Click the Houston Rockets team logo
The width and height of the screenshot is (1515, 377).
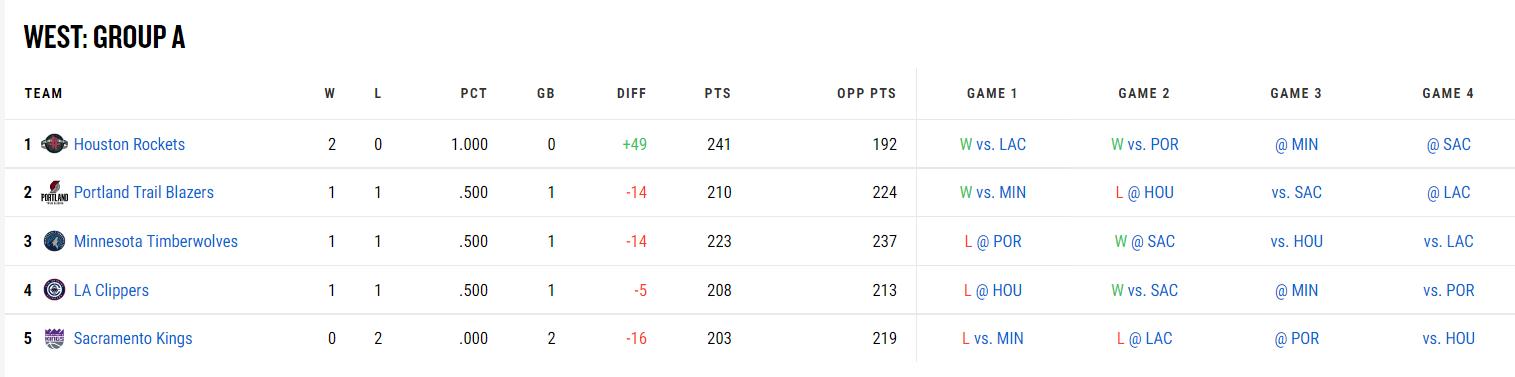(54, 144)
